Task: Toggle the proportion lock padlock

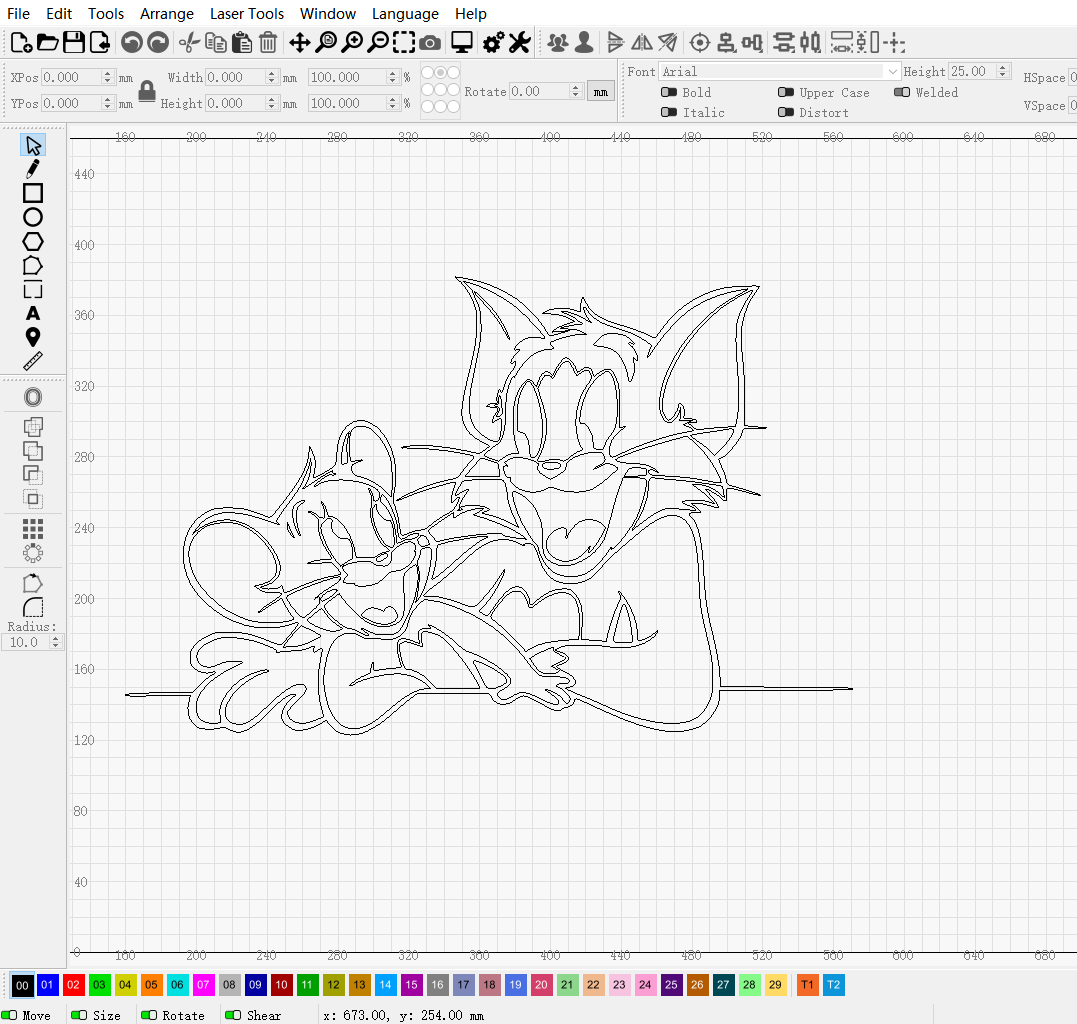Action: click(146, 90)
